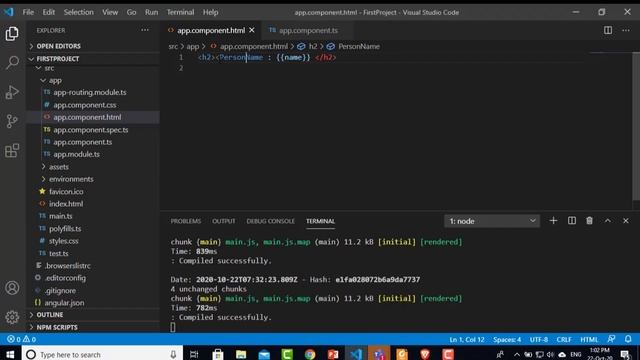Open app.module.ts in the file tree
The image size is (640, 360).
coord(76,154)
